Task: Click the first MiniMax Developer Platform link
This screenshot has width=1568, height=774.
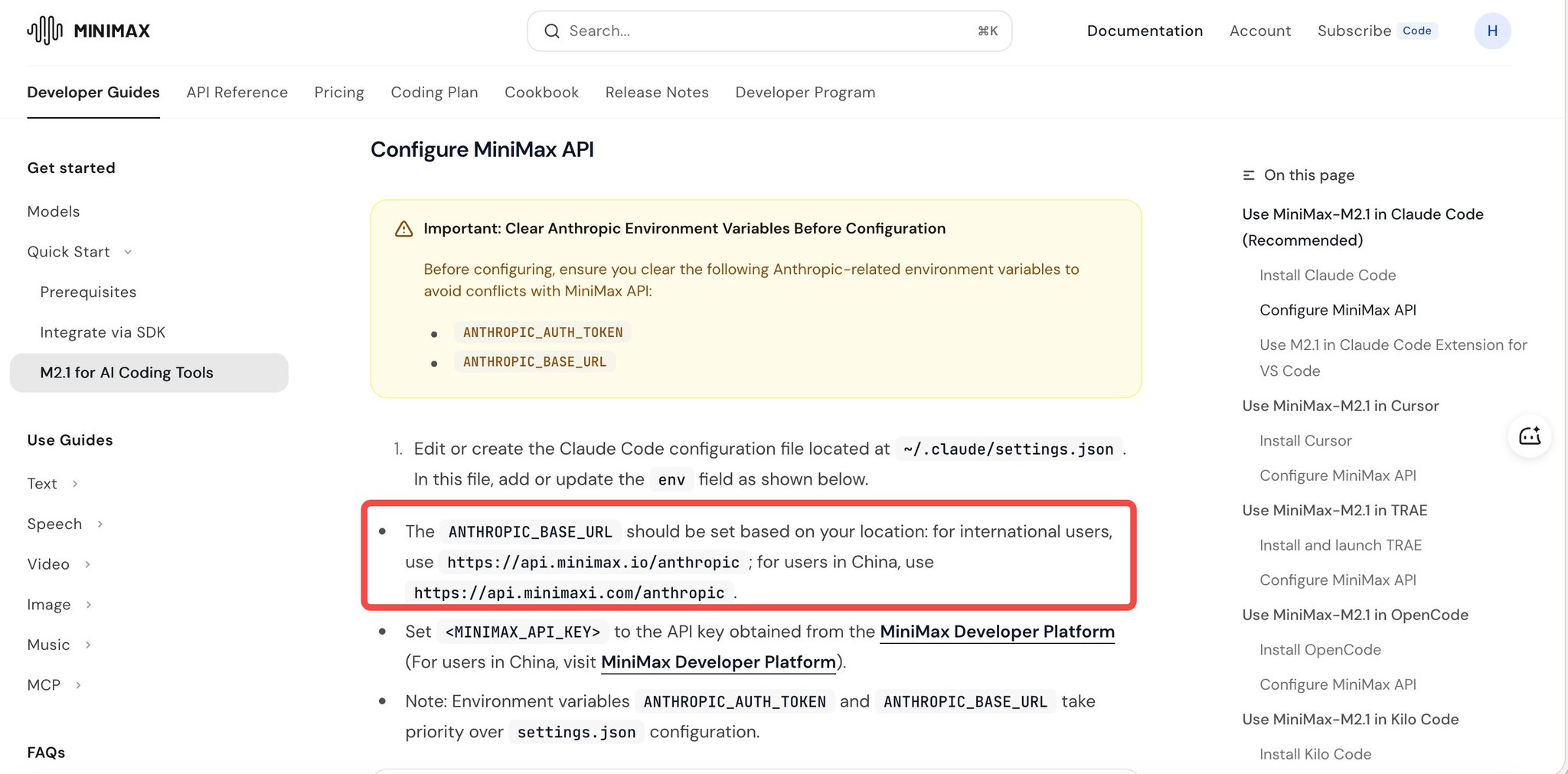Action: [x=997, y=632]
